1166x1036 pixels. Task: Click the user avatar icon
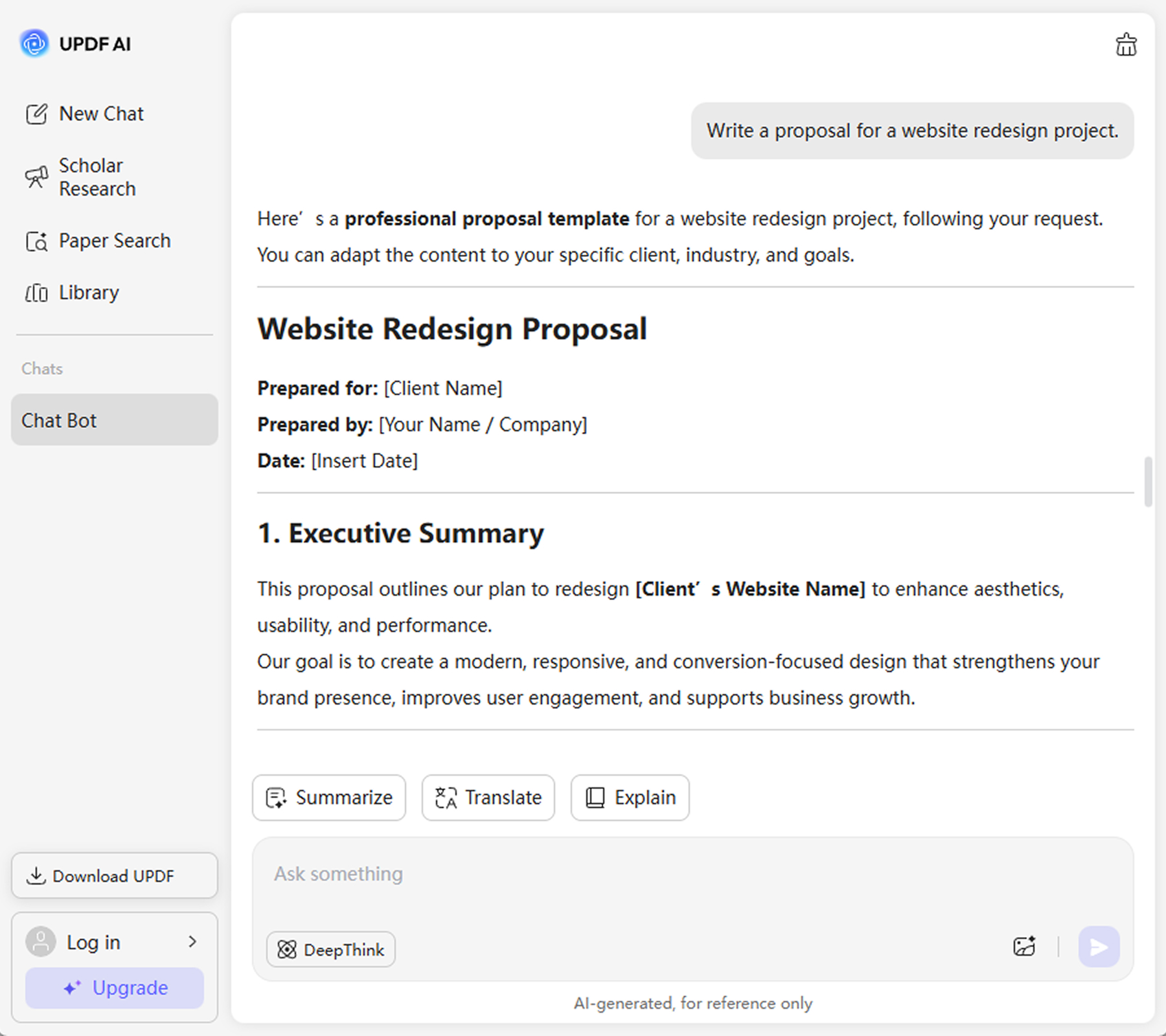click(41, 941)
